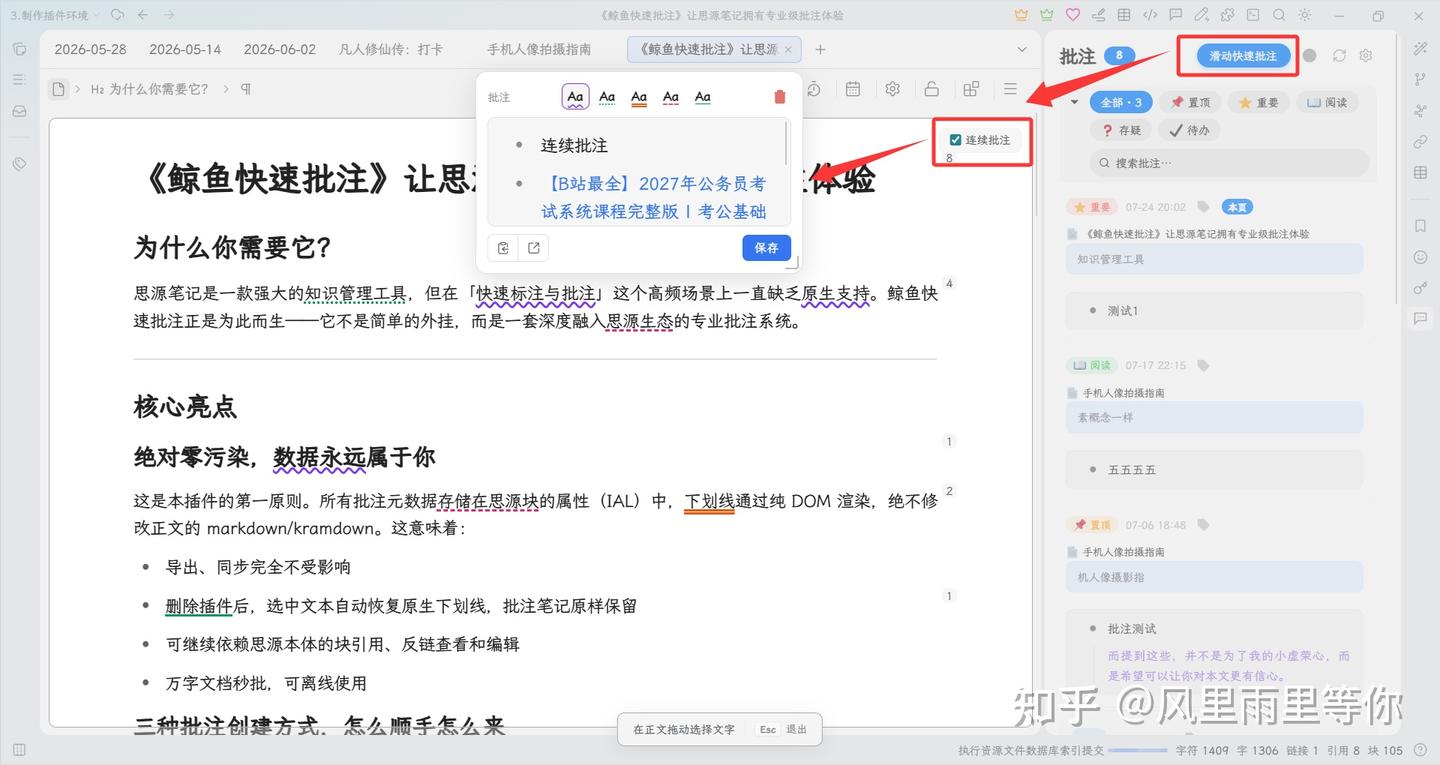Select the purple wavy underline style
Image resolution: width=1440 pixels, height=765 pixels.
(x=575, y=97)
